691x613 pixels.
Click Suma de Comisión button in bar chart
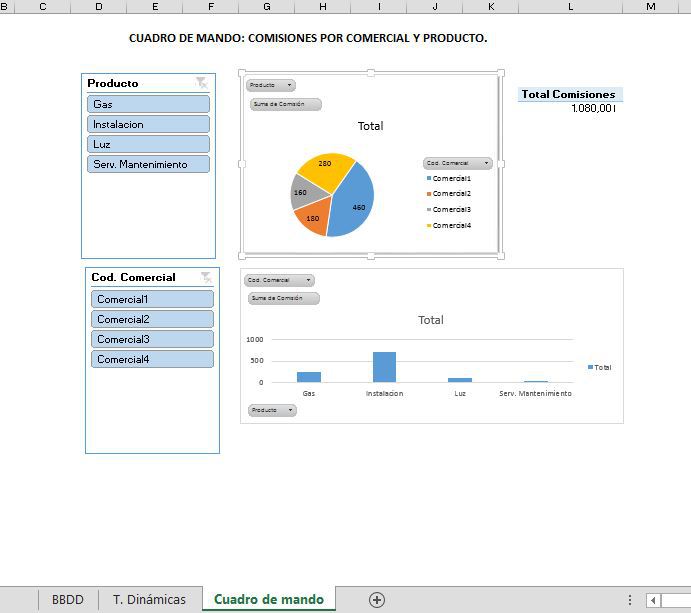(284, 298)
